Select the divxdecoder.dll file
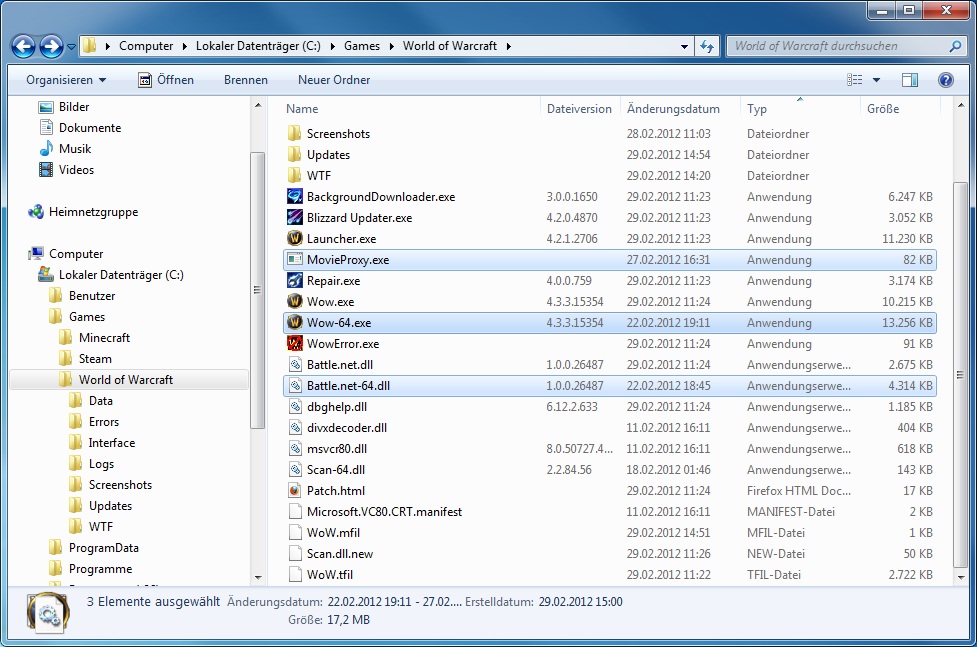This screenshot has height=647, width=977. pos(610,428)
